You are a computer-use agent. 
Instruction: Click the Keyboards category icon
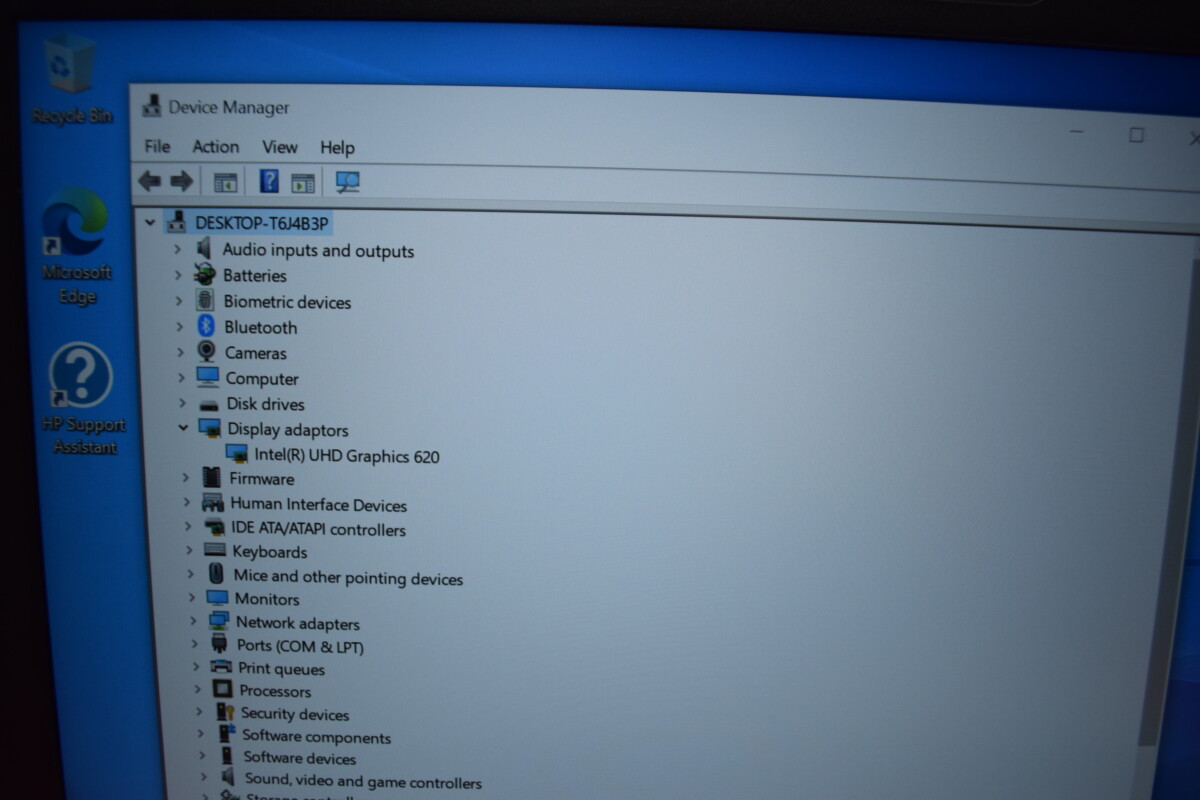(x=215, y=551)
